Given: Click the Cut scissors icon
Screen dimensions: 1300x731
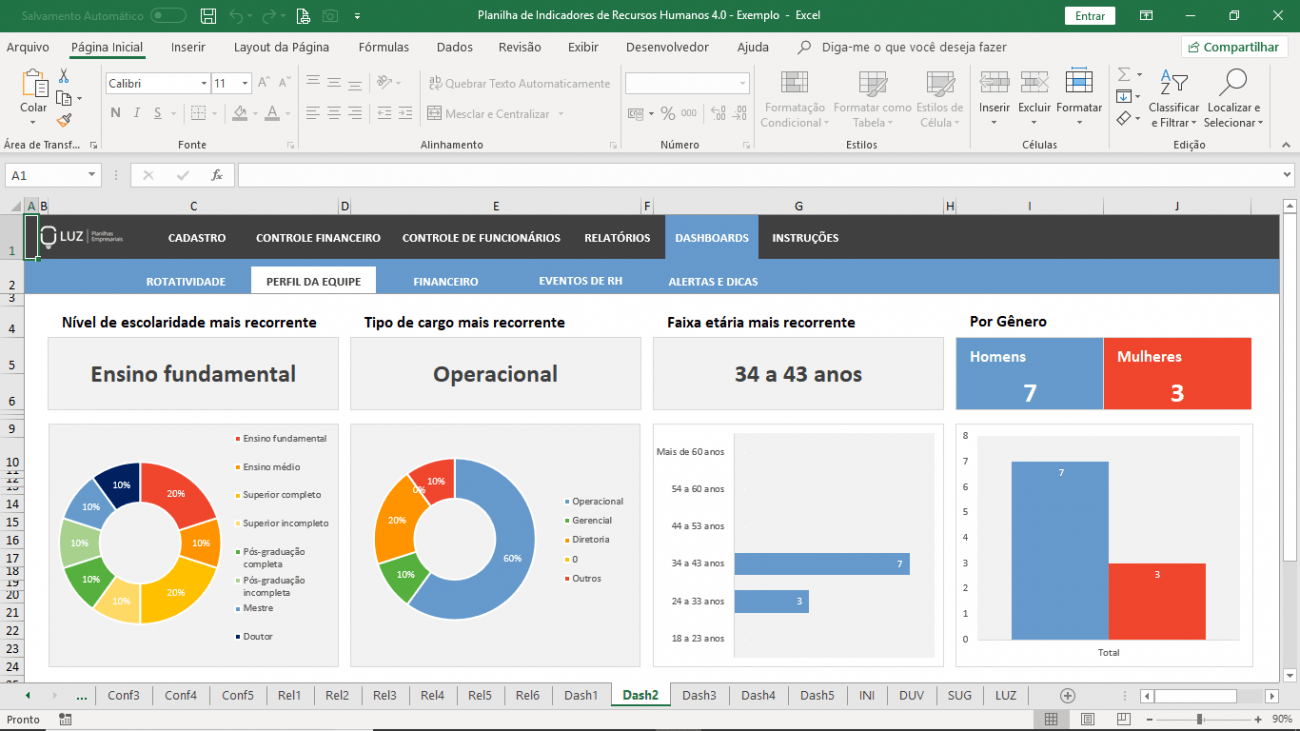Looking at the screenshot, I should tap(64, 76).
